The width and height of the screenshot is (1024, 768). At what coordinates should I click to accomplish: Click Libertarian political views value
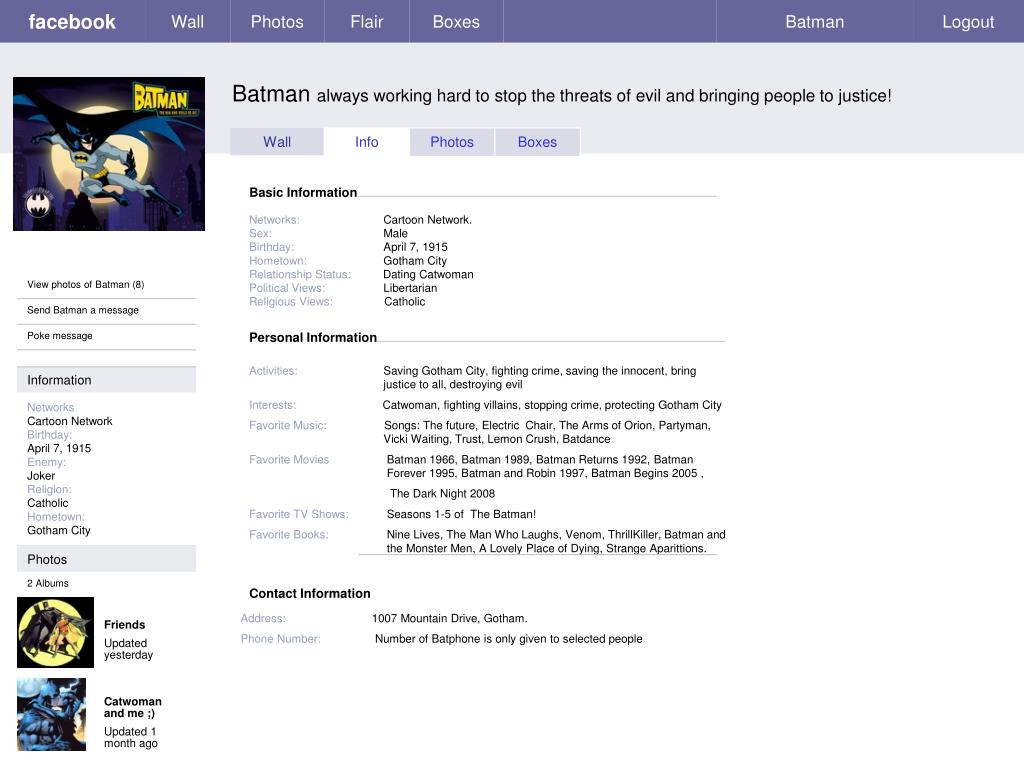point(410,288)
